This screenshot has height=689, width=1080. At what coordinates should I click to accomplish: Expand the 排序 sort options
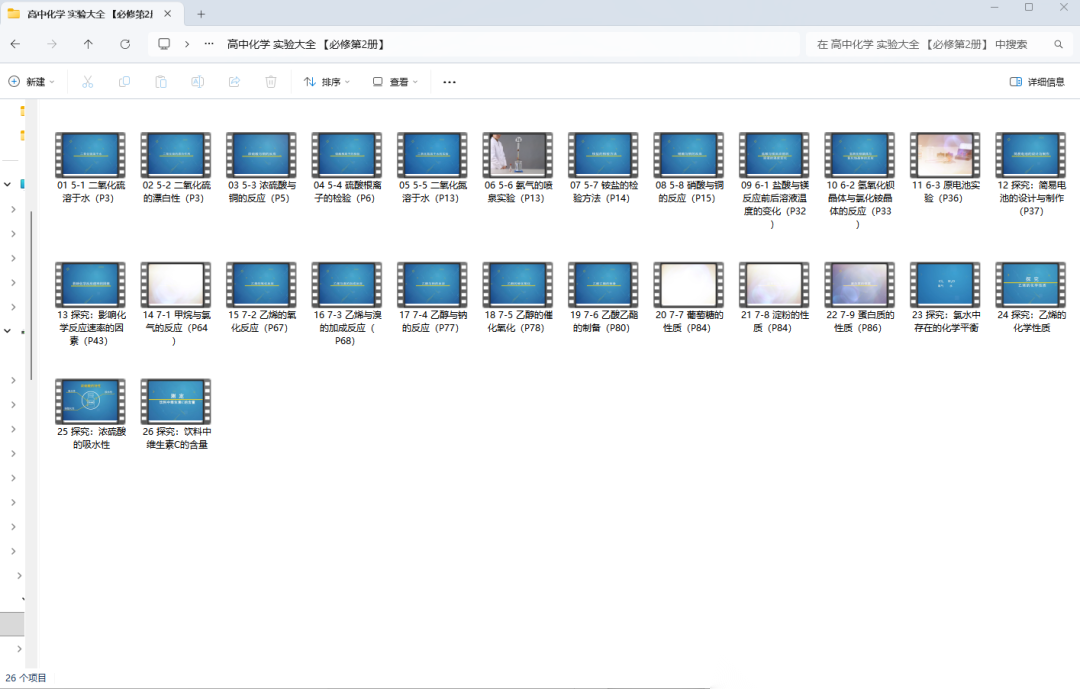pyautogui.click(x=327, y=82)
